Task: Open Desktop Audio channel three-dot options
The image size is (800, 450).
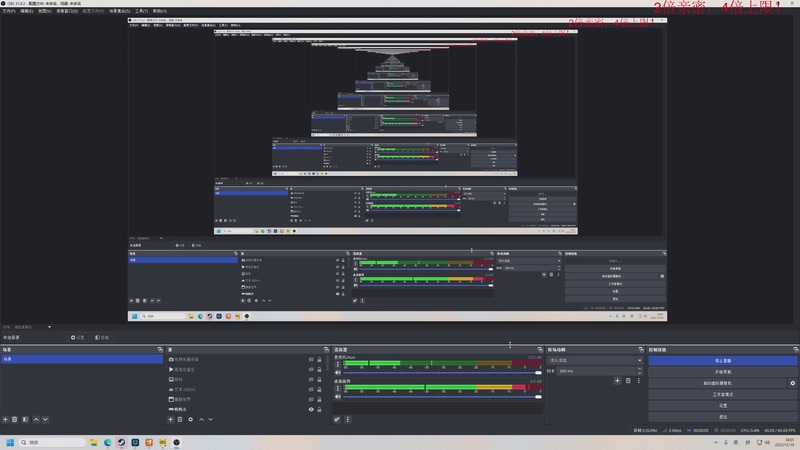Action: coord(337,388)
